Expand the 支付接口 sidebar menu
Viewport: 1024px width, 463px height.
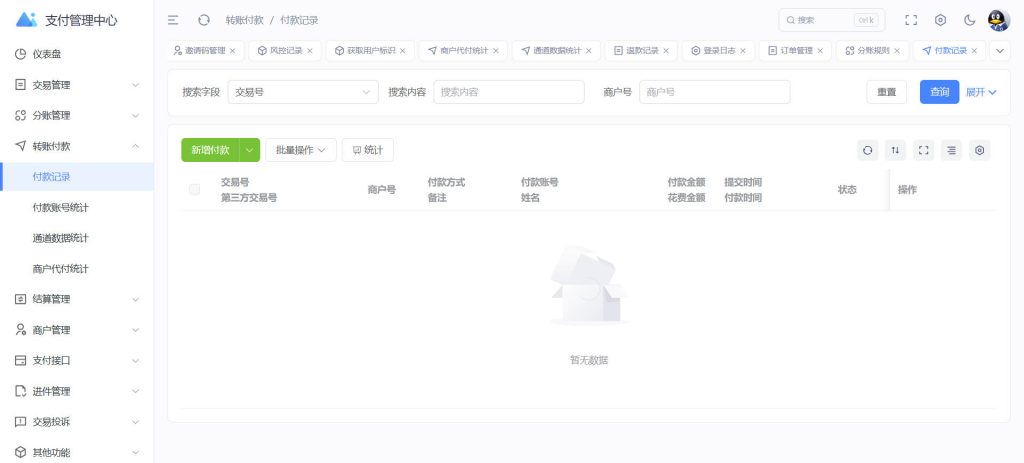click(x=77, y=360)
